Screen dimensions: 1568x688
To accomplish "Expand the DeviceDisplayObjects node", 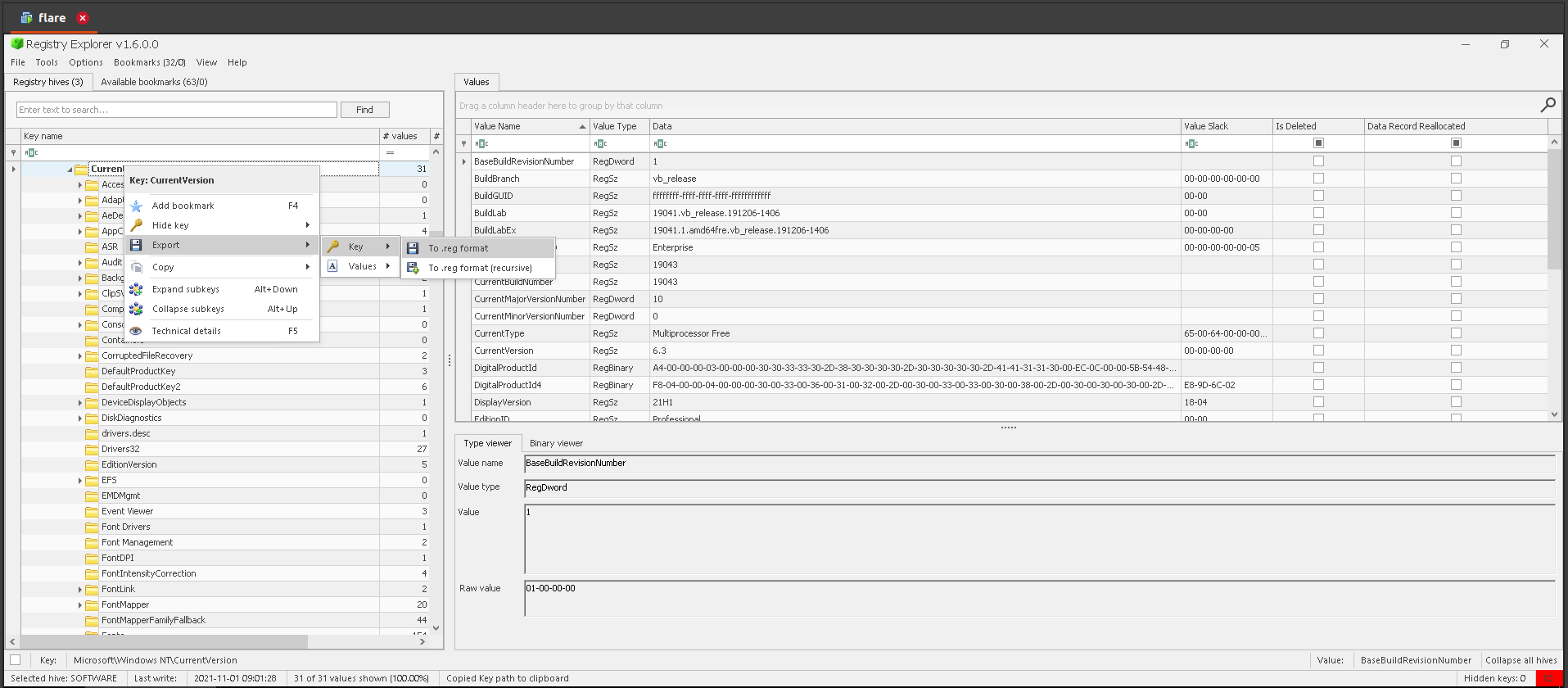I will 80,403.
